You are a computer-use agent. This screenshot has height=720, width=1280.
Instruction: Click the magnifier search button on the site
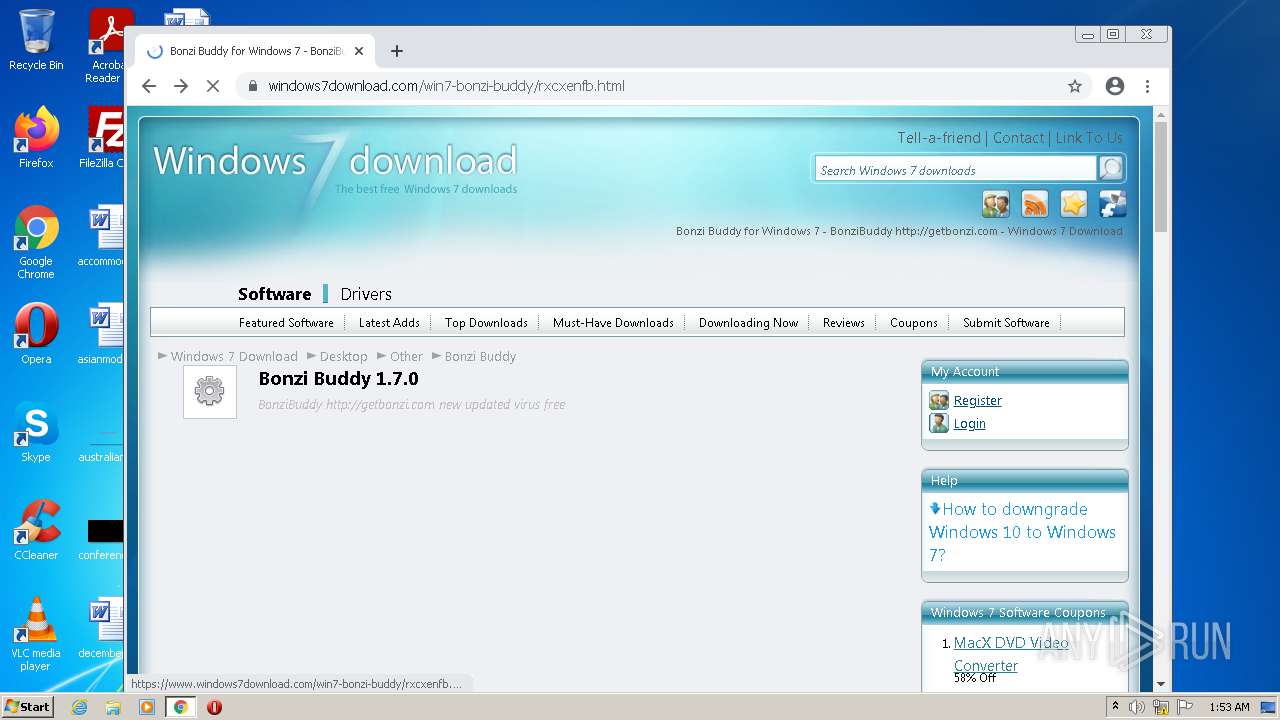(1111, 168)
